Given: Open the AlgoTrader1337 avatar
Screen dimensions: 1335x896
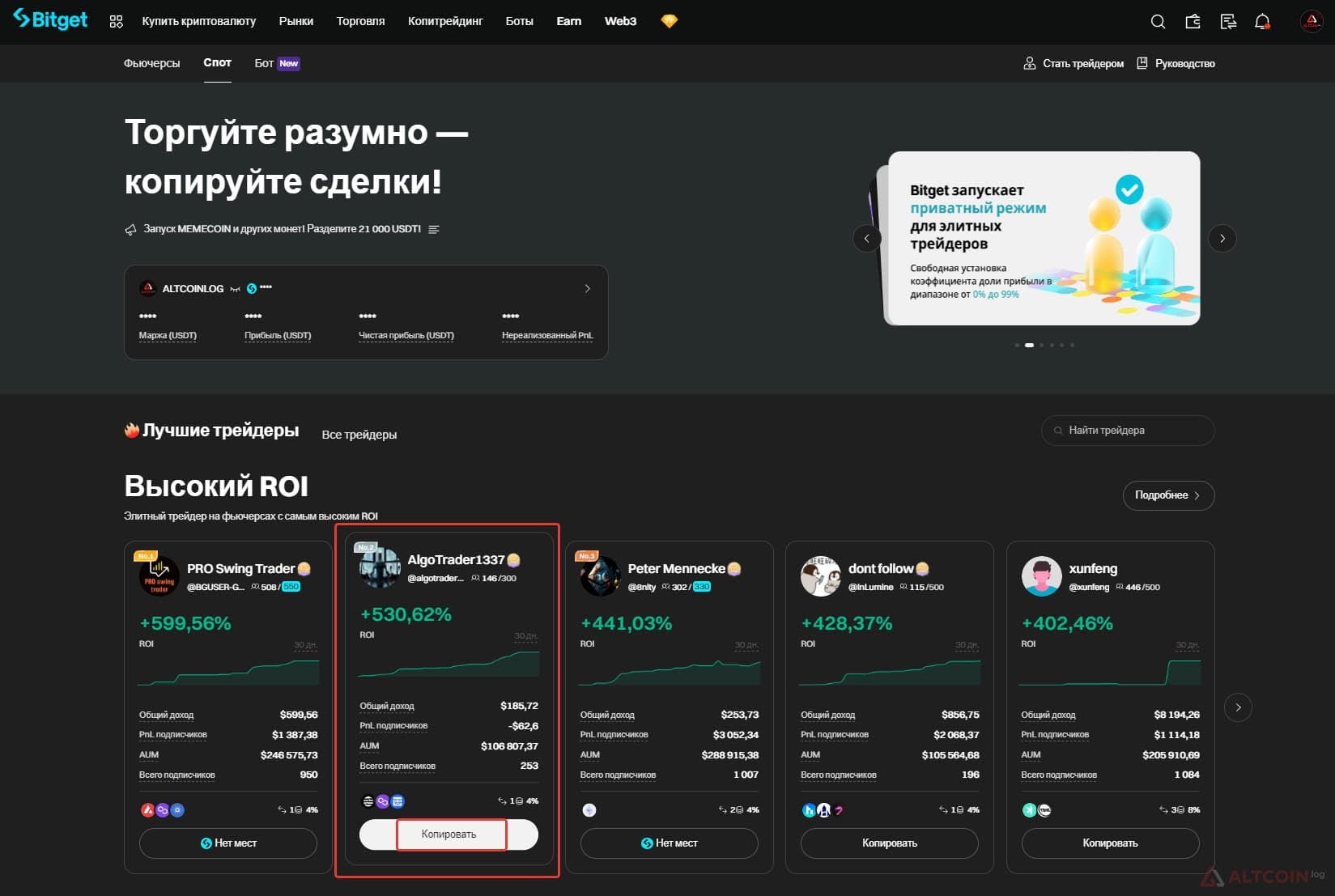Looking at the screenshot, I should point(380,567).
